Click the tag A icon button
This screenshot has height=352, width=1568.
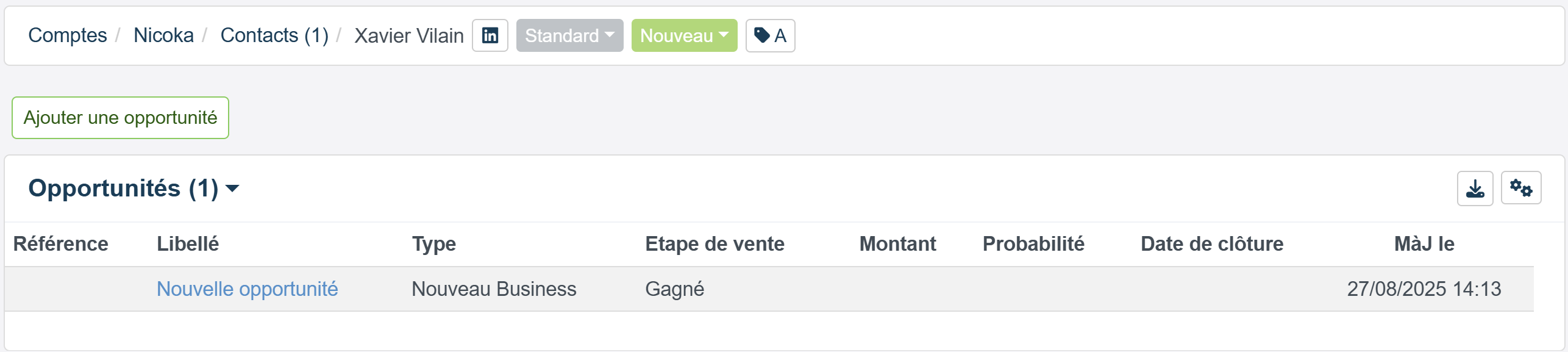tap(770, 35)
